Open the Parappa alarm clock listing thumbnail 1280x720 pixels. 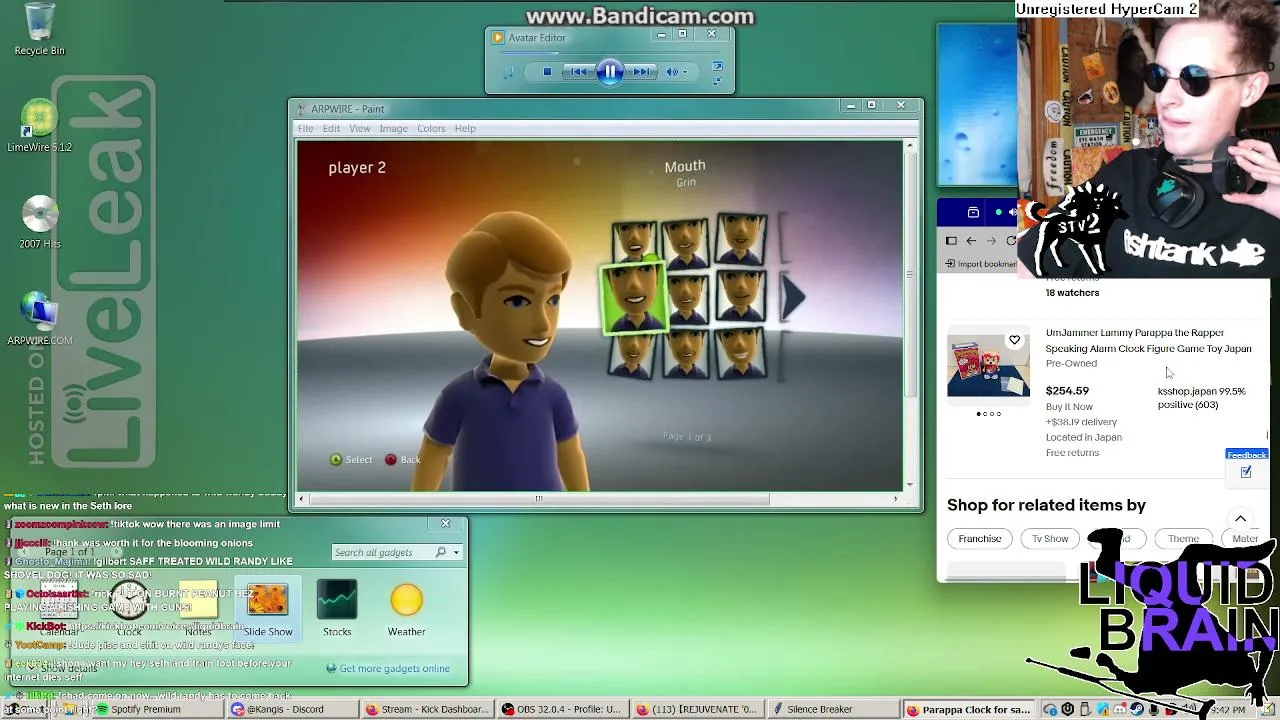(988, 364)
